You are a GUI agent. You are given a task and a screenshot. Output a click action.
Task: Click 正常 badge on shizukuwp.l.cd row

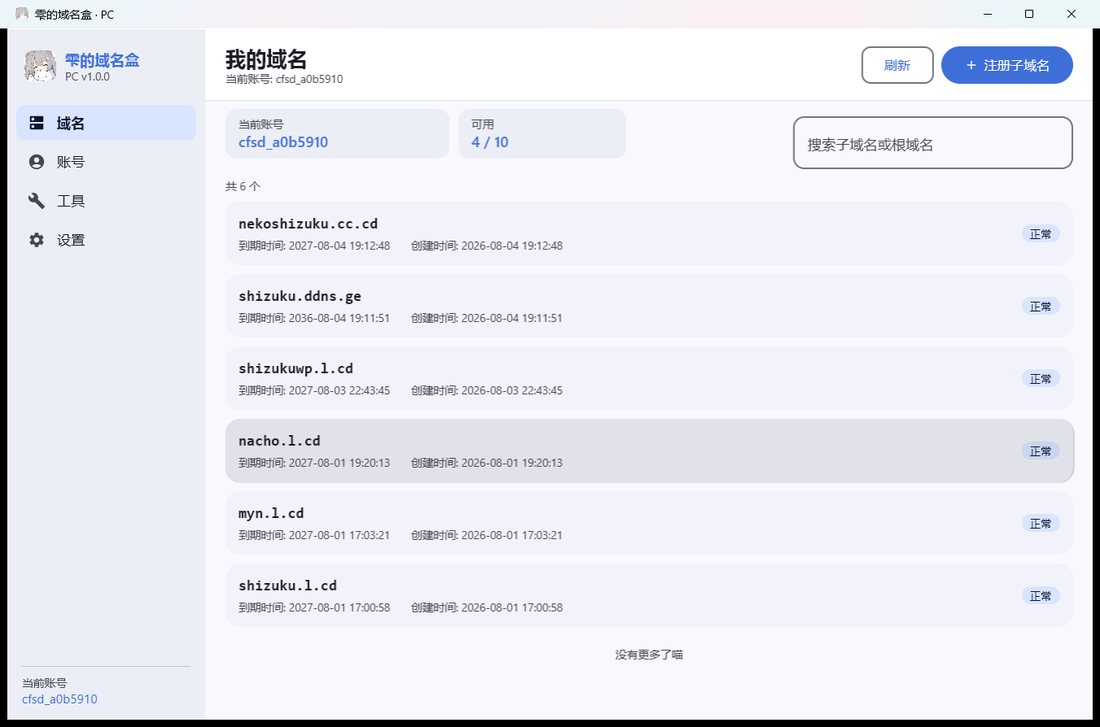click(x=1040, y=378)
